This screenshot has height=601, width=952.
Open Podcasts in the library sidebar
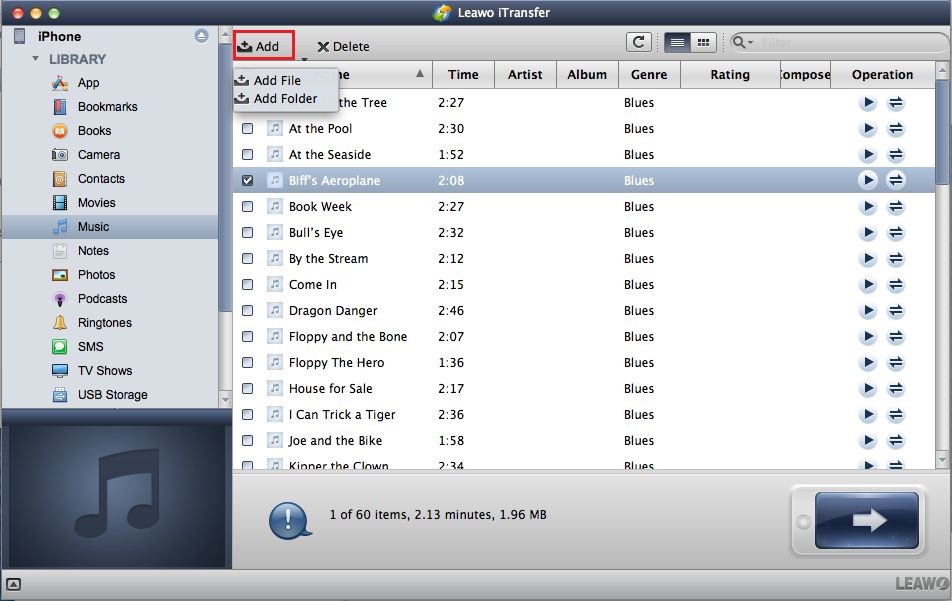coord(102,299)
